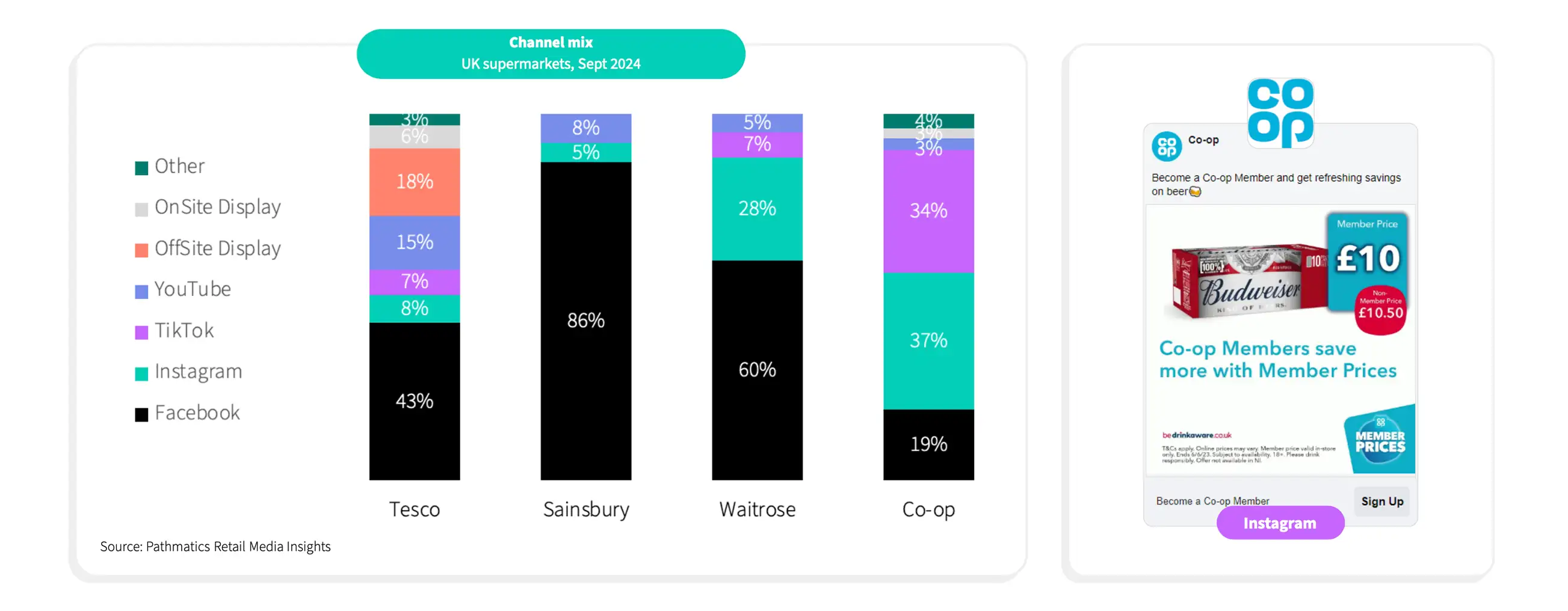This screenshot has width=1568, height=611.
Task: Select the YouTube legend swatch
Action: click(141, 292)
